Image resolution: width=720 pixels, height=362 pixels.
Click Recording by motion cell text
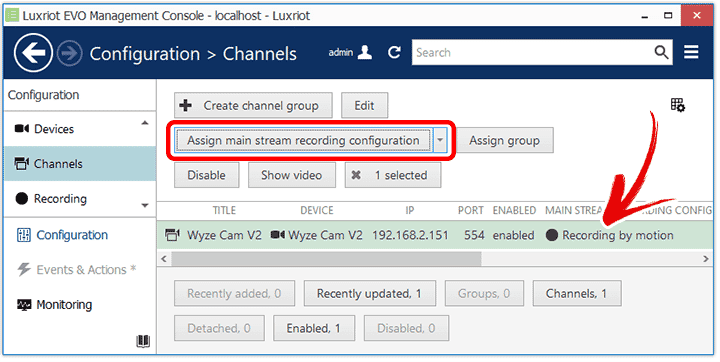click(x=618, y=235)
